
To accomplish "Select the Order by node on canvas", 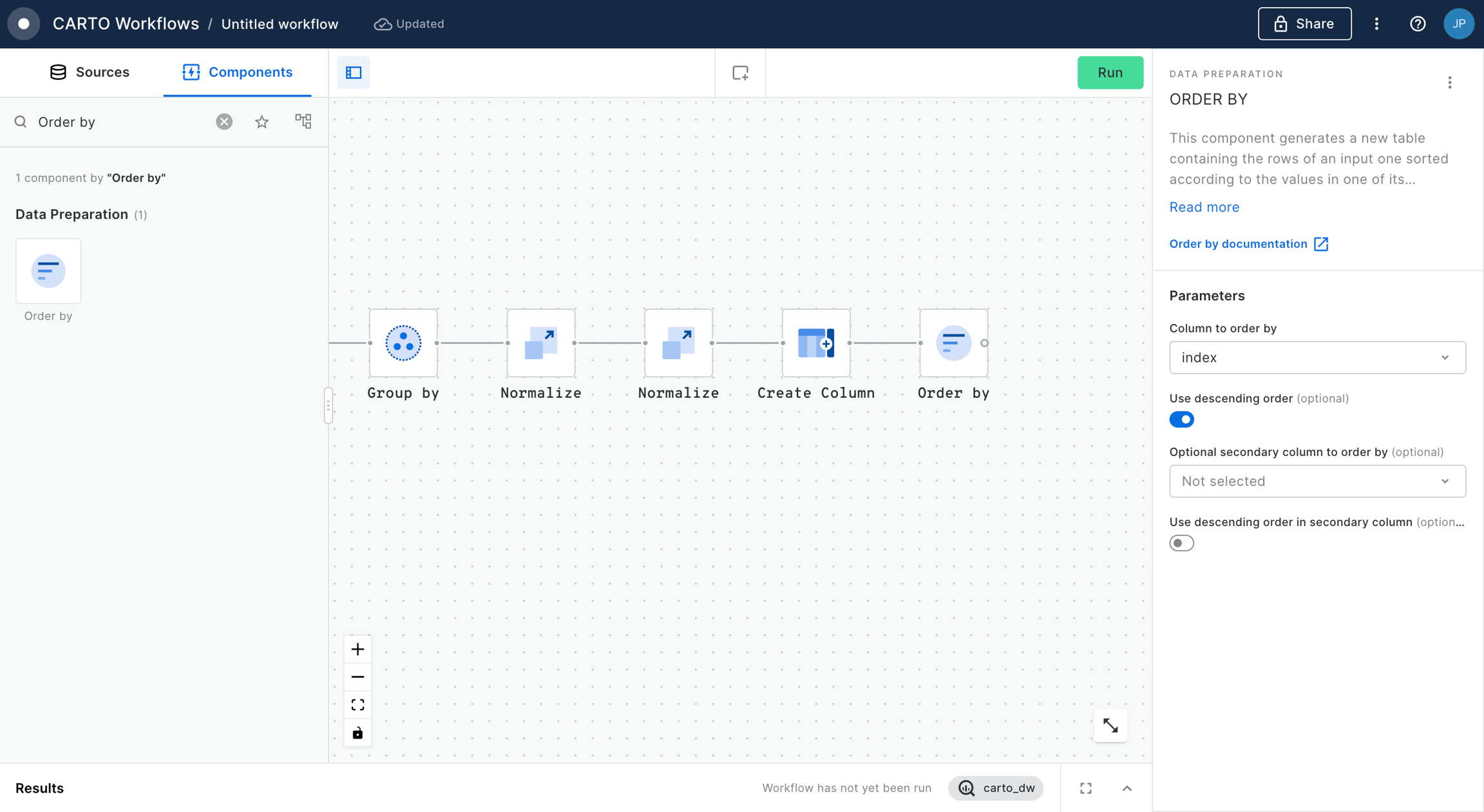I will 953,343.
